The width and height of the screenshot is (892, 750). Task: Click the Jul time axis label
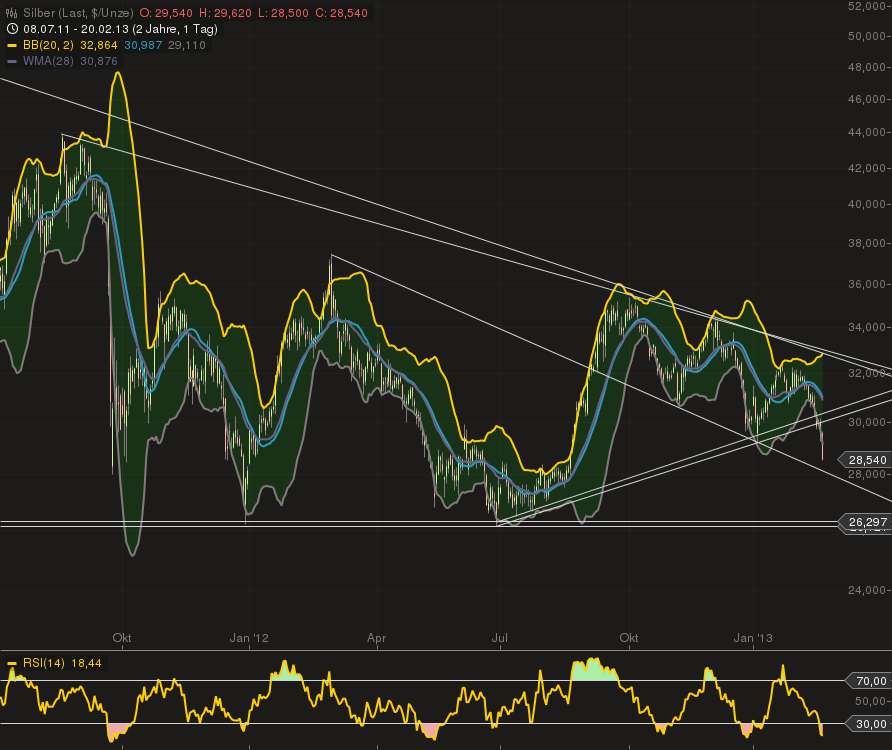click(500, 637)
